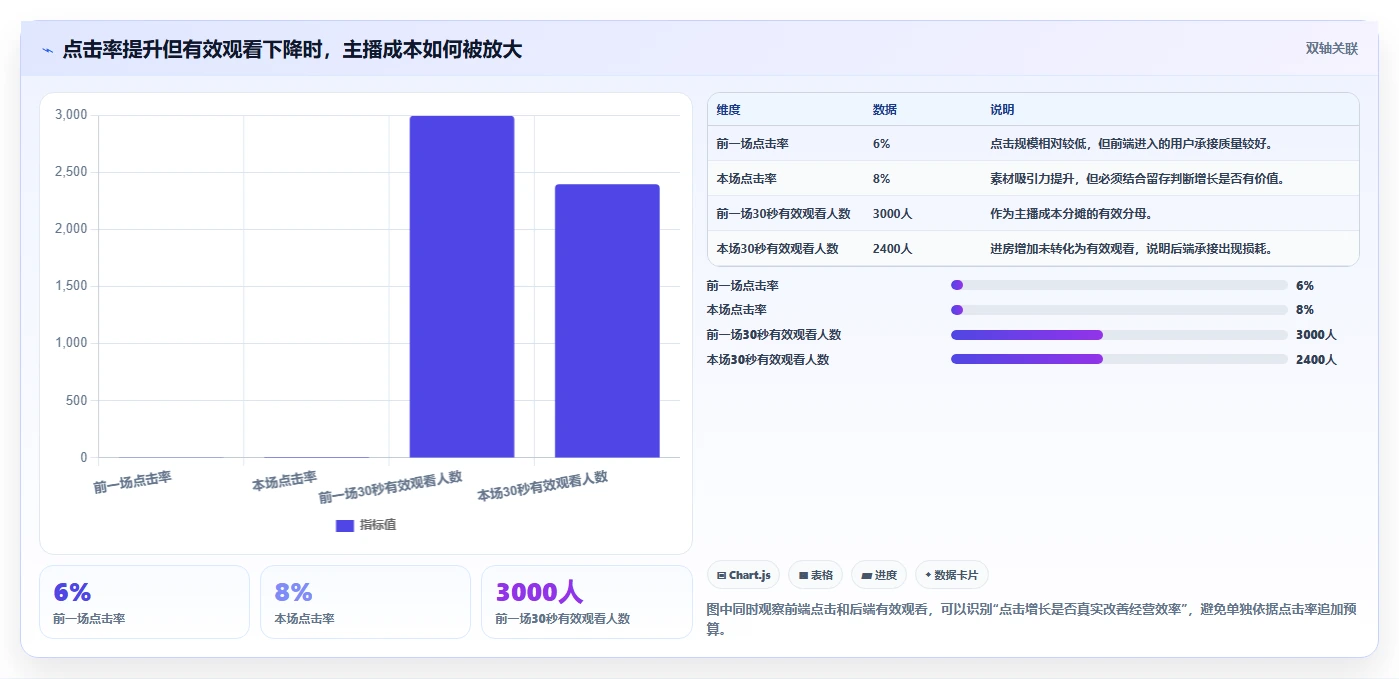Click the Chart.js chip icon
1399x679 pixels.
click(x=721, y=575)
